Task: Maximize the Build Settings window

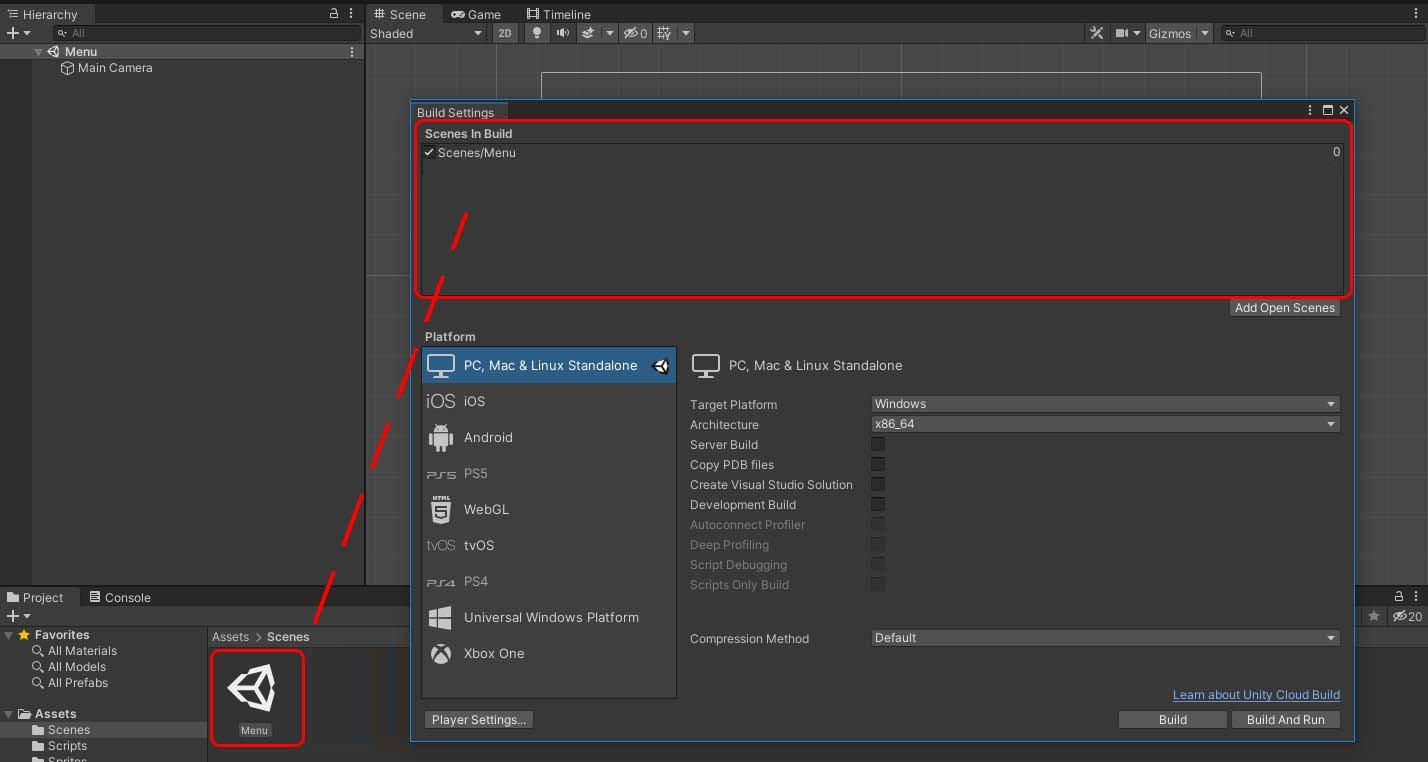Action: [x=1328, y=111]
